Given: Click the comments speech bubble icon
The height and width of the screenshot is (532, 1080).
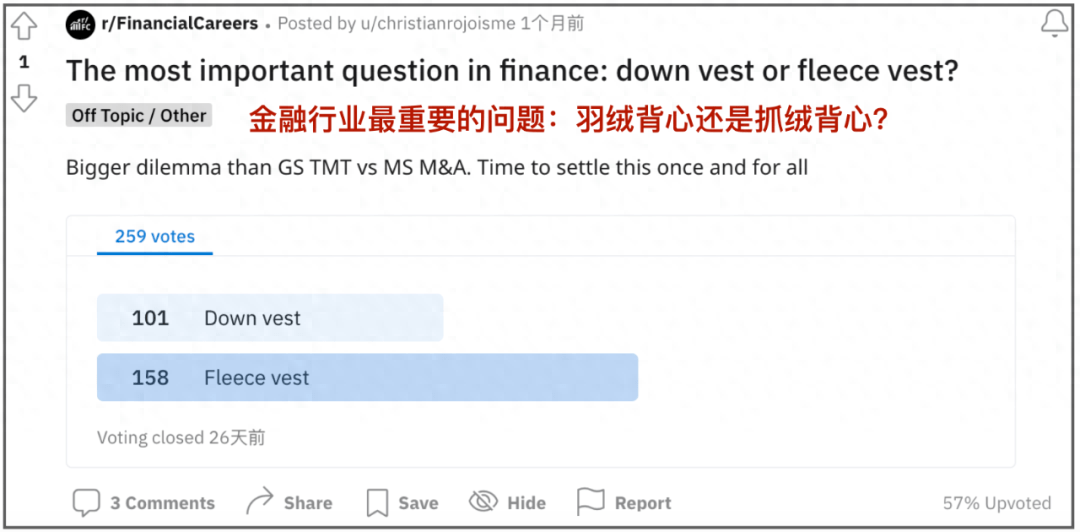Looking at the screenshot, I should pos(87,502).
